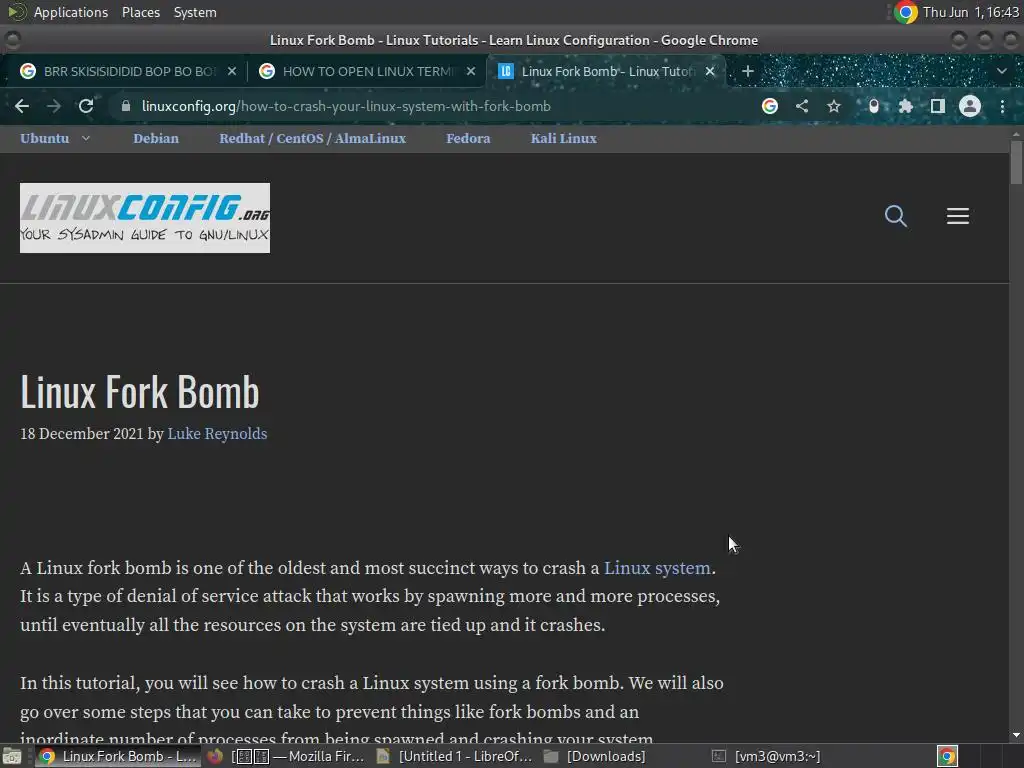
Task: Click the page vertical scrollbar thumb
Action: point(1016,162)
